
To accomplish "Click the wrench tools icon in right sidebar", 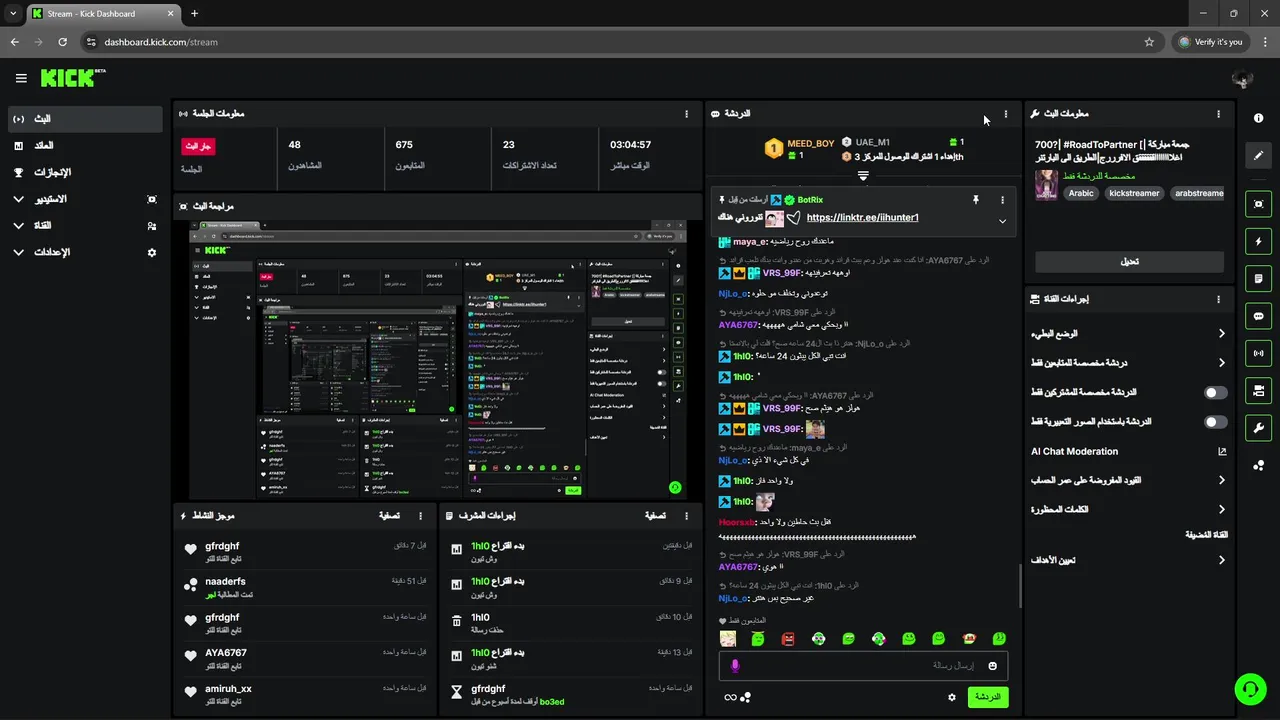I will click(x=1258, y=428).
